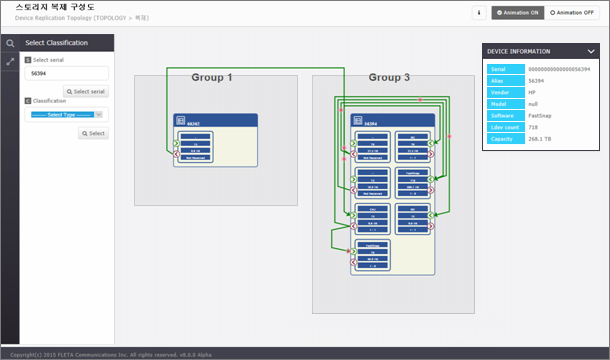Click the Alias row label

(x=506, y=81)
